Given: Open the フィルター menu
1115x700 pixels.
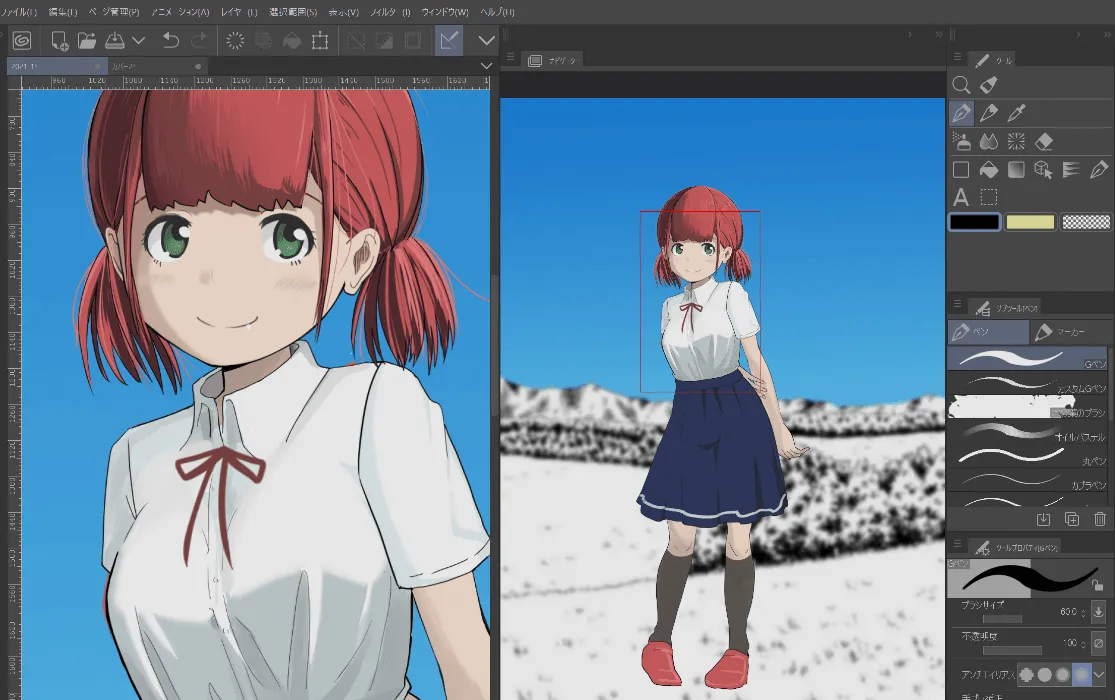Looking at the screenshot, I should coord(390,12).
